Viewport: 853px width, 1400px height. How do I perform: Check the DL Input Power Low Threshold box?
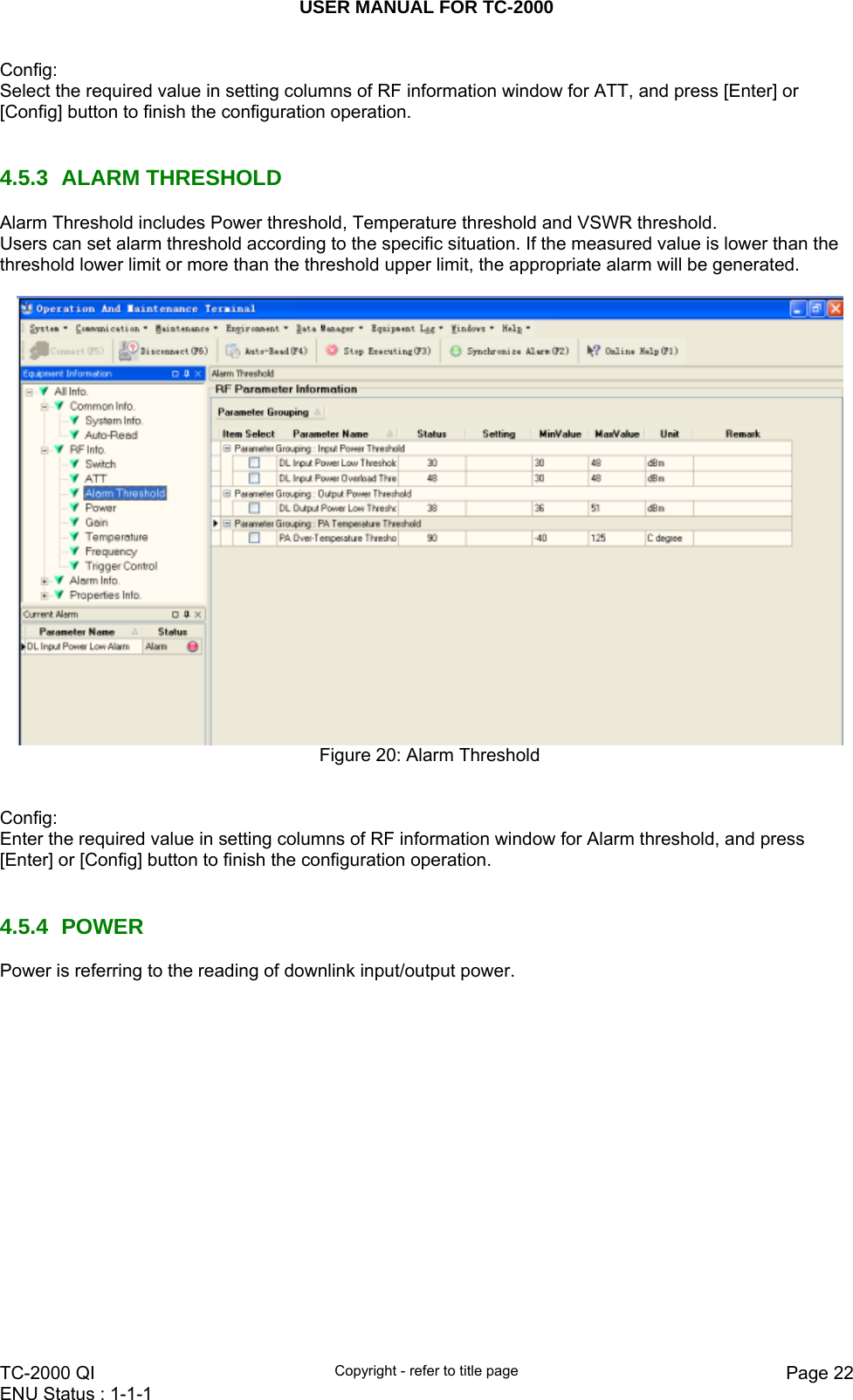coord(254,463)
